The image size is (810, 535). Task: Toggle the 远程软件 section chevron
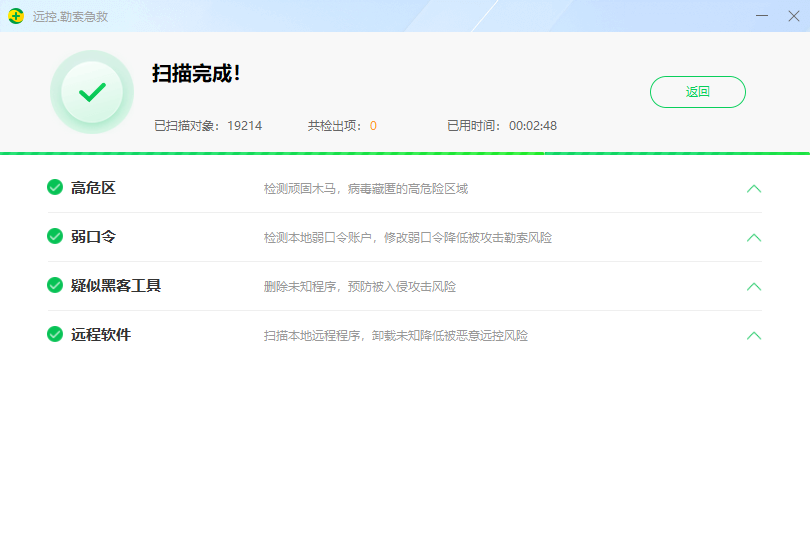pos(754,335)
